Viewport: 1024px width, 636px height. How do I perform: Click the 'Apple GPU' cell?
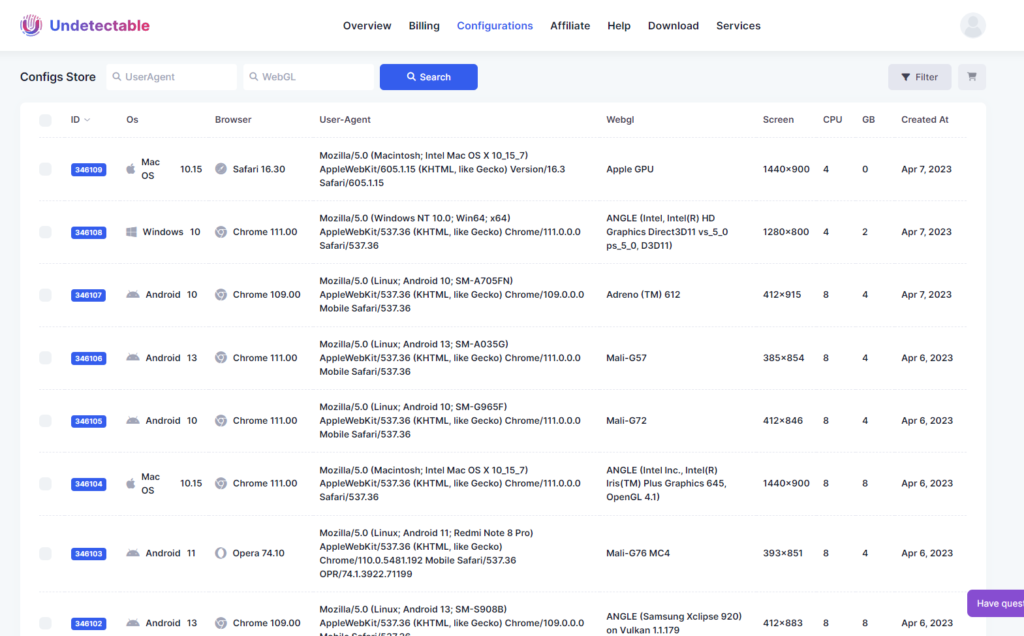click(630, 169)
